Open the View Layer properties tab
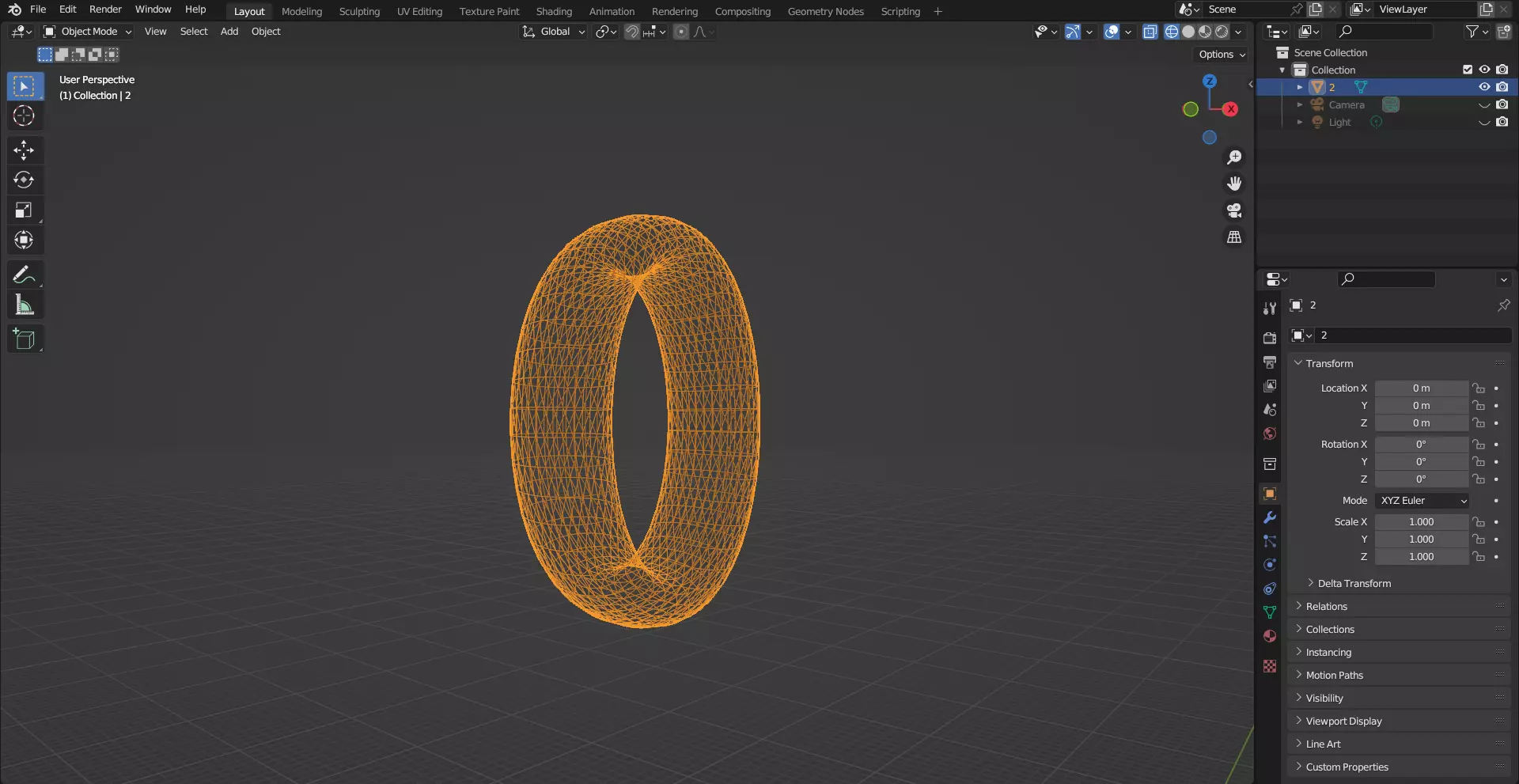The width and height of the screenshot is (1519, 784). pyautogui.click(x=1270, y=386)
